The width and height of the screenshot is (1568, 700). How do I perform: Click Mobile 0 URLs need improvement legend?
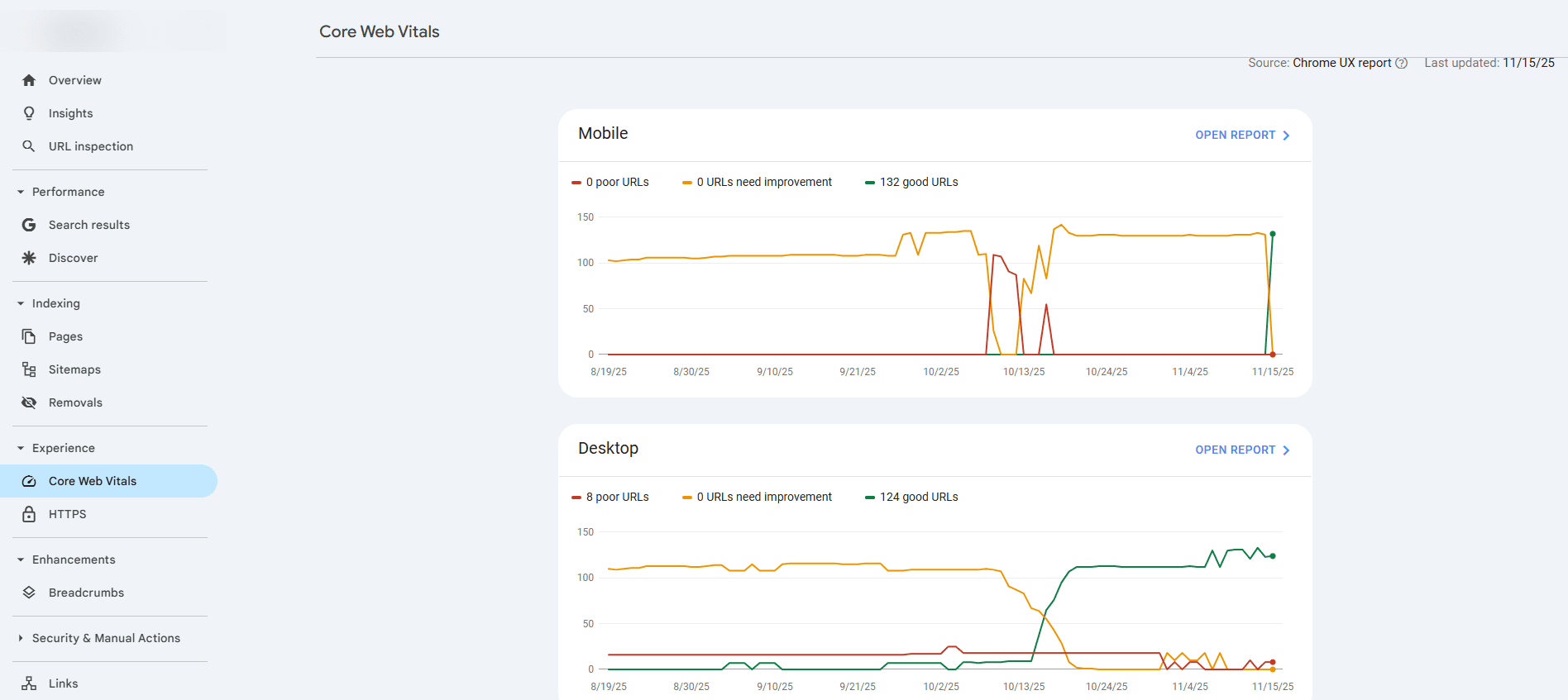click(757, 182)
